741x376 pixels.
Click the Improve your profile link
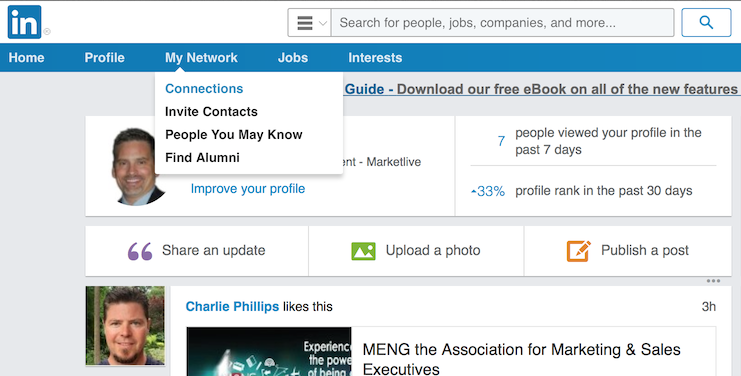pyautogui.click(x=248, y=188)
